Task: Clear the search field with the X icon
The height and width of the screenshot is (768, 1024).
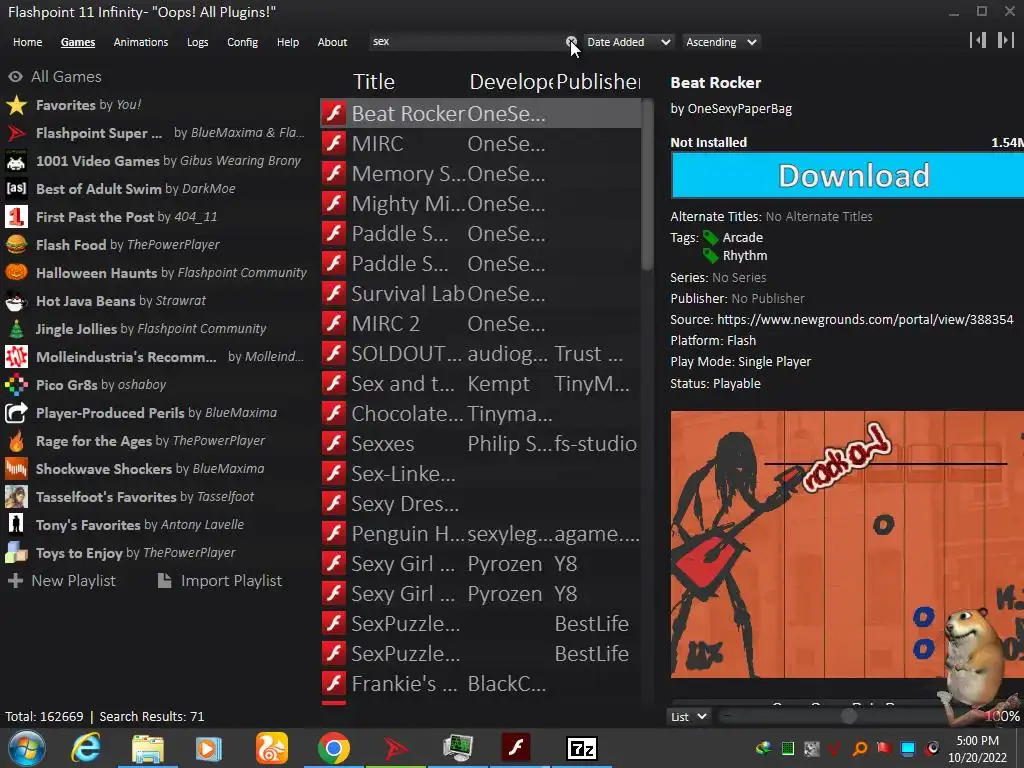Action: pyautogui.click(x=571, y=42)
